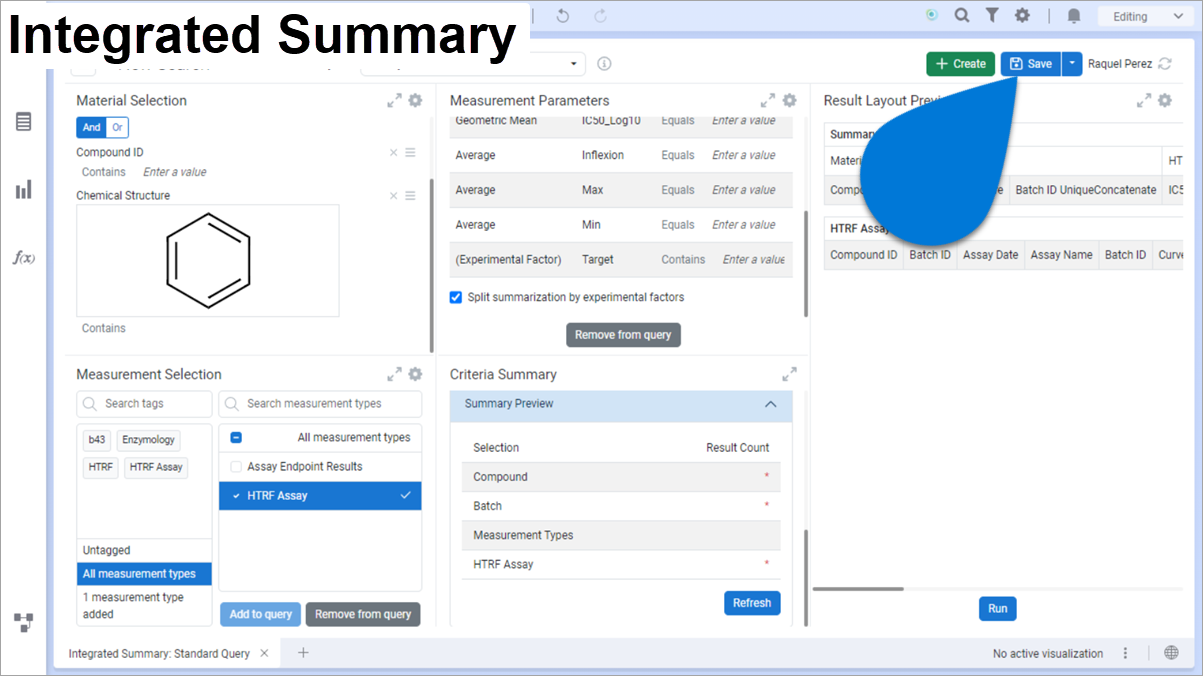Open the gear icon on Material Selection panel
1203x676 pixels.
pos(415,100)
